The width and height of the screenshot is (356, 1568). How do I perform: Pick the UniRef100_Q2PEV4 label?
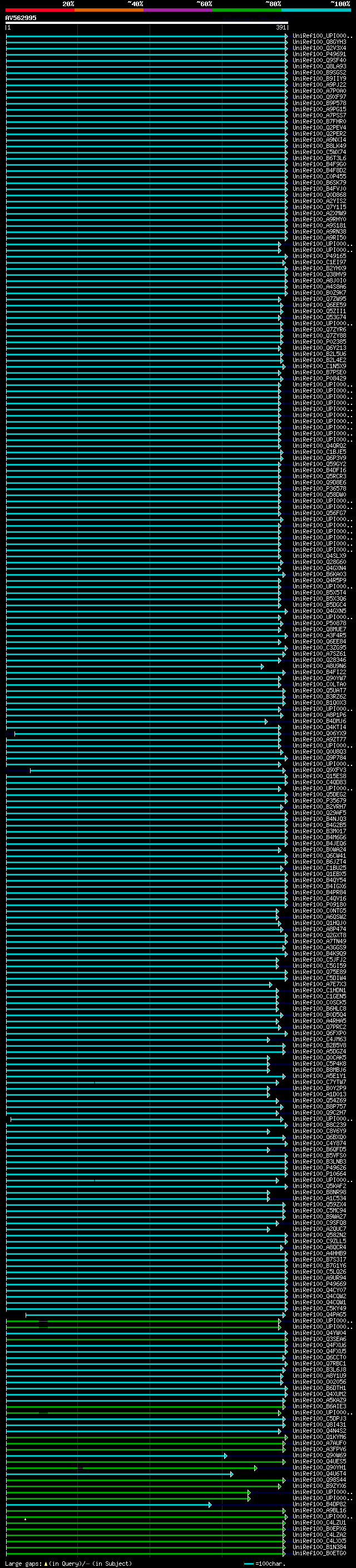point(319,128)
